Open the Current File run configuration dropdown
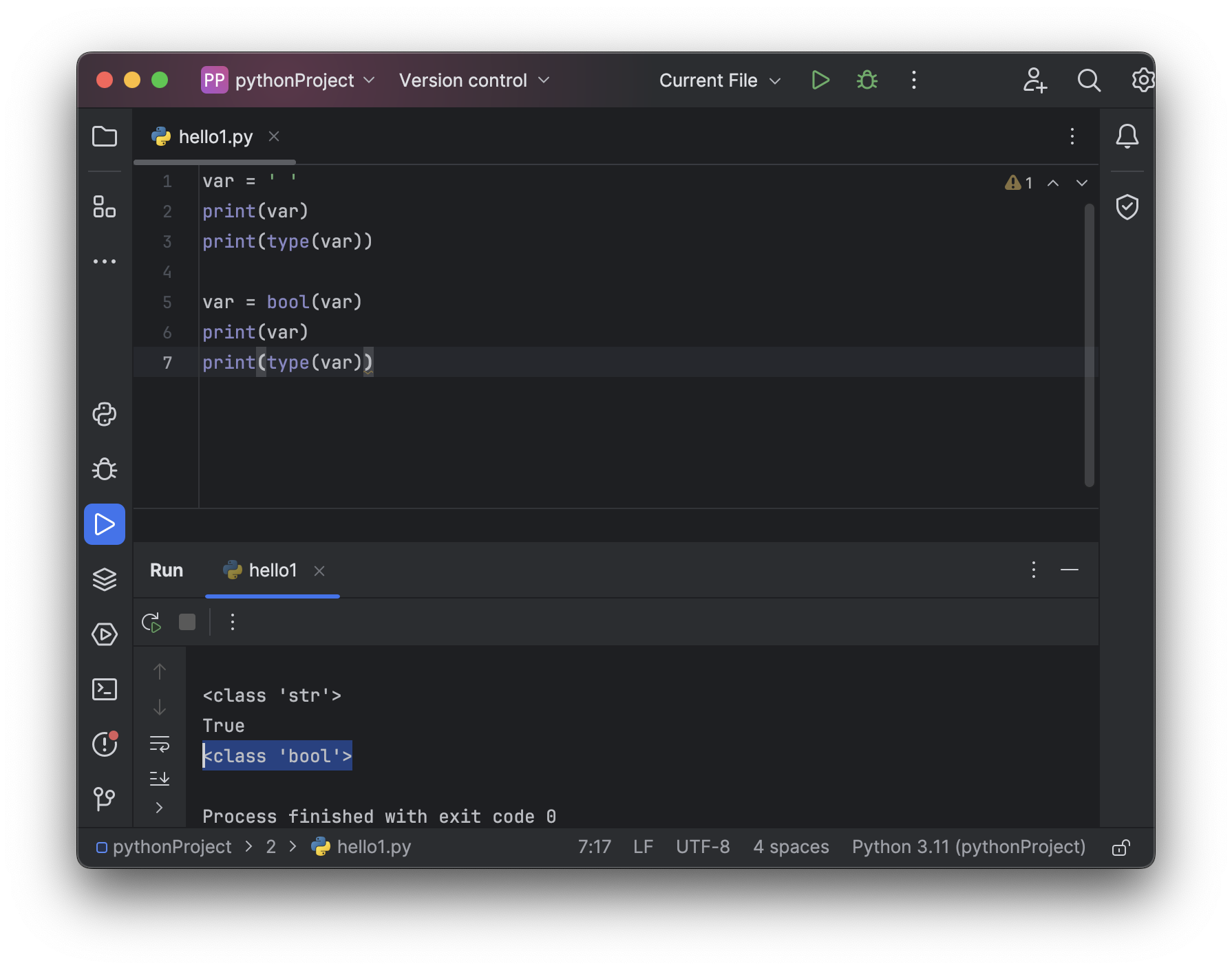The width and height of the screenshot is (1232, 970). (x=720, y=80)
